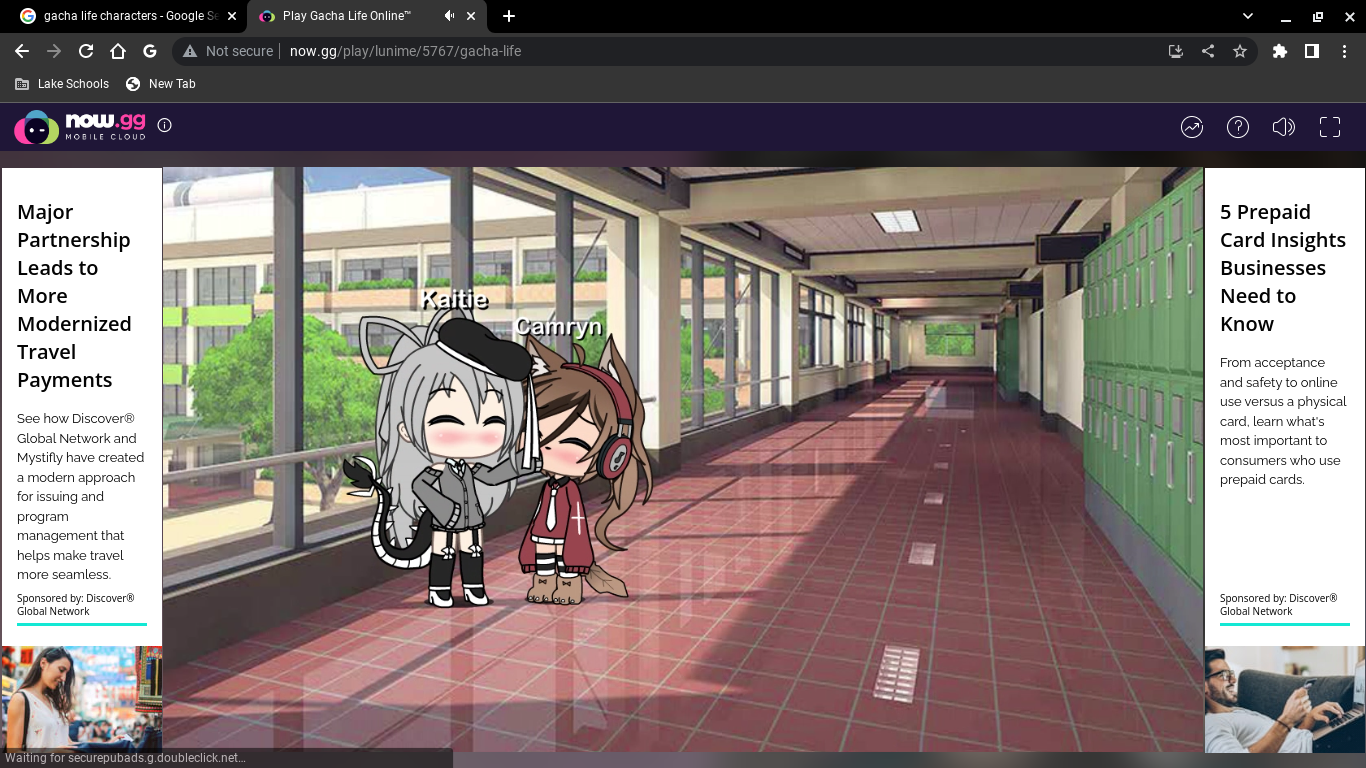The height and width of the screenshot is (768, 1366).
Task: Open now.gg performance stats graph icon
Action: pos(1192,127)
